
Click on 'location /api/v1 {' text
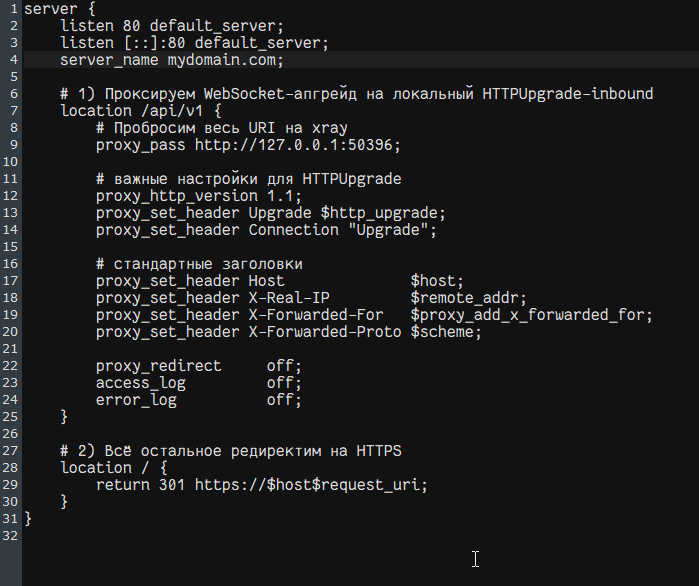coord(140,111)
